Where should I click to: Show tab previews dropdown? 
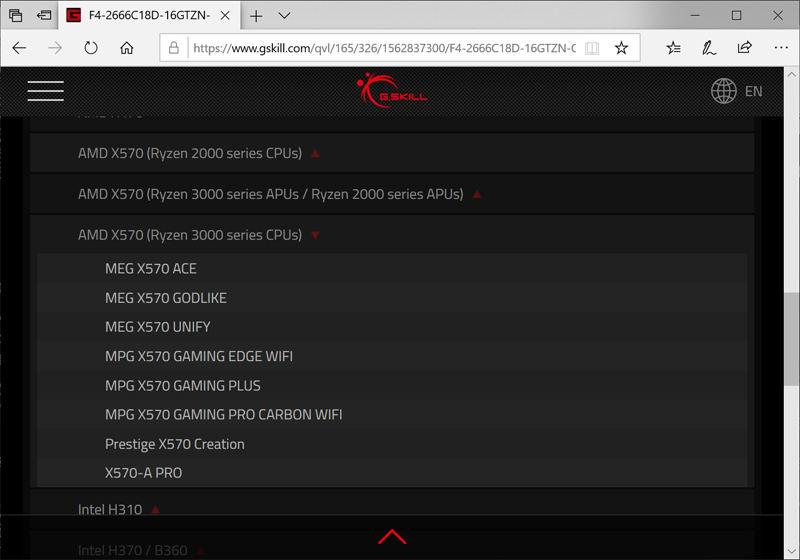(284, 16)
